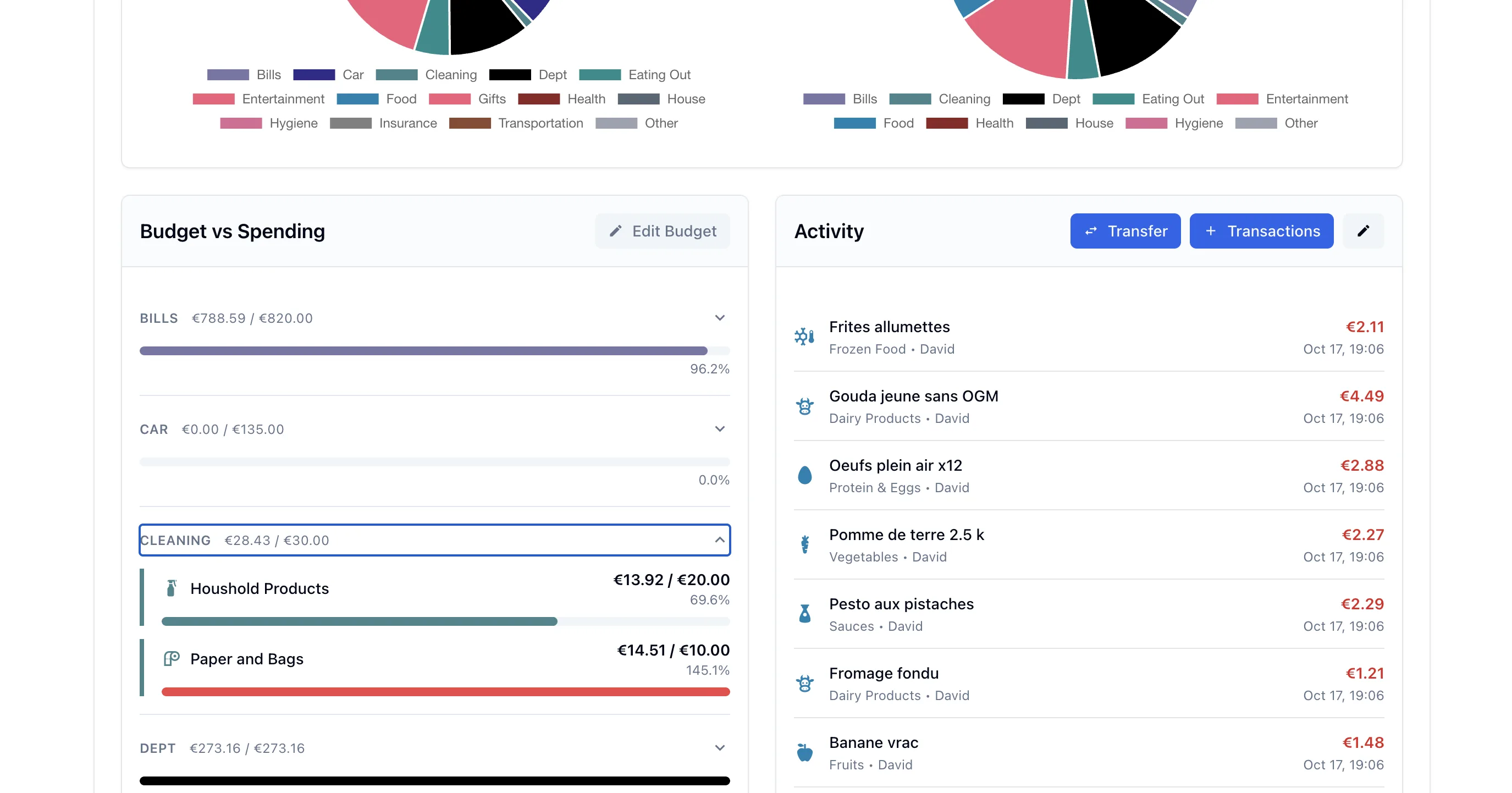1512x793 pixels.
Task: Toggle Entertainment legend in right chart
Action: (1283, 98)
